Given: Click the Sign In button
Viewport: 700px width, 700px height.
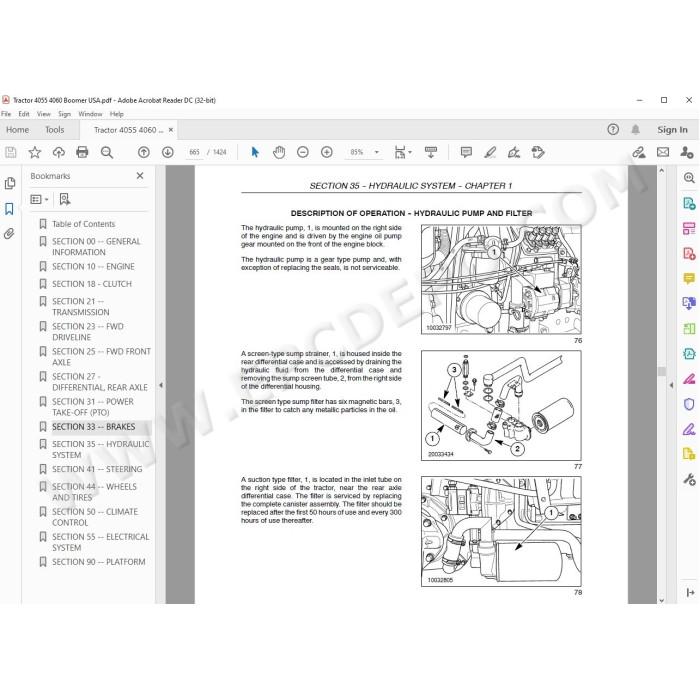Looking at the screenshot, I should (672, 130).
